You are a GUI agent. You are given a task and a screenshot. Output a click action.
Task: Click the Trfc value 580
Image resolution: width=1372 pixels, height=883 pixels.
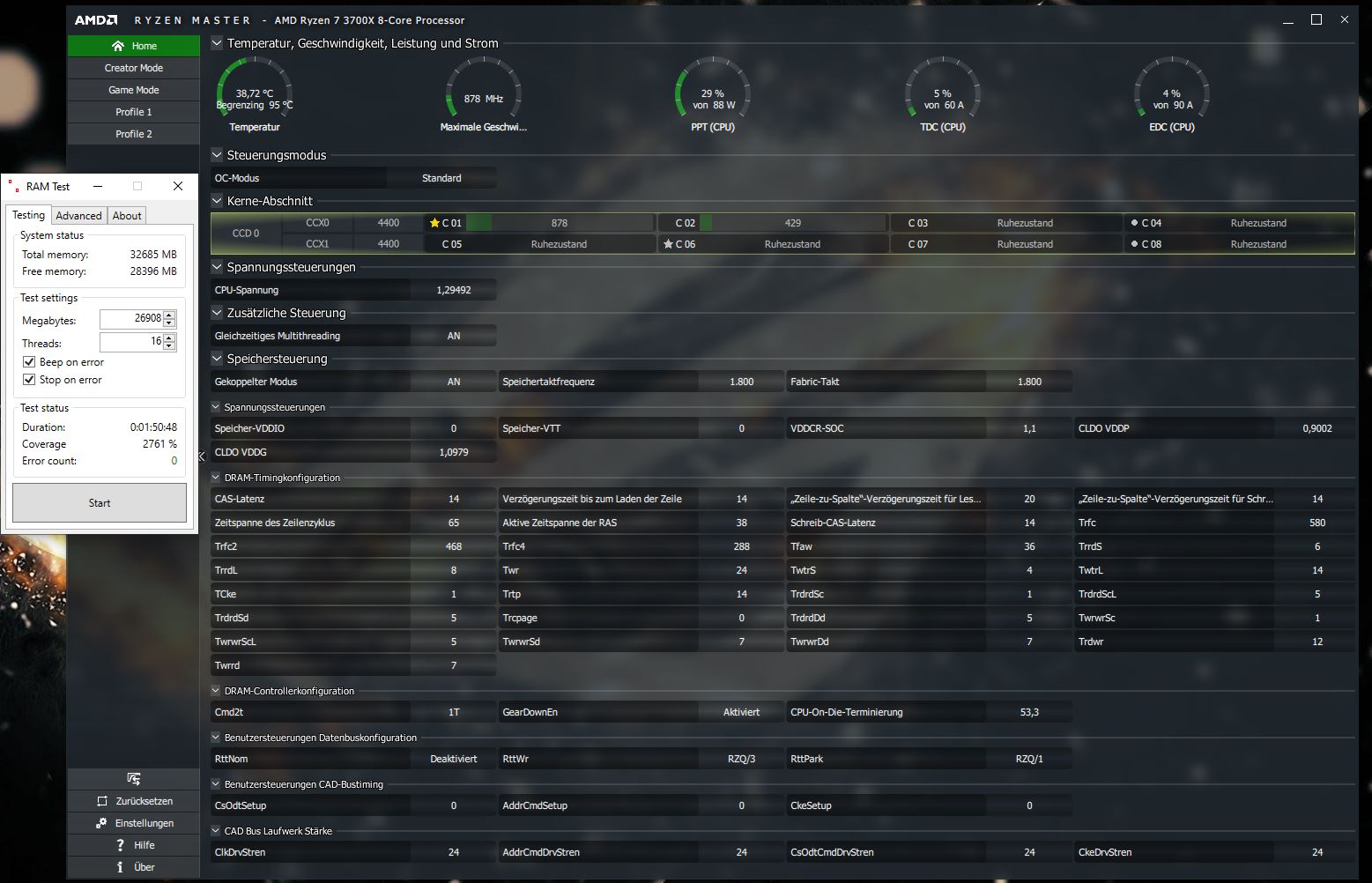[1317, 523]
